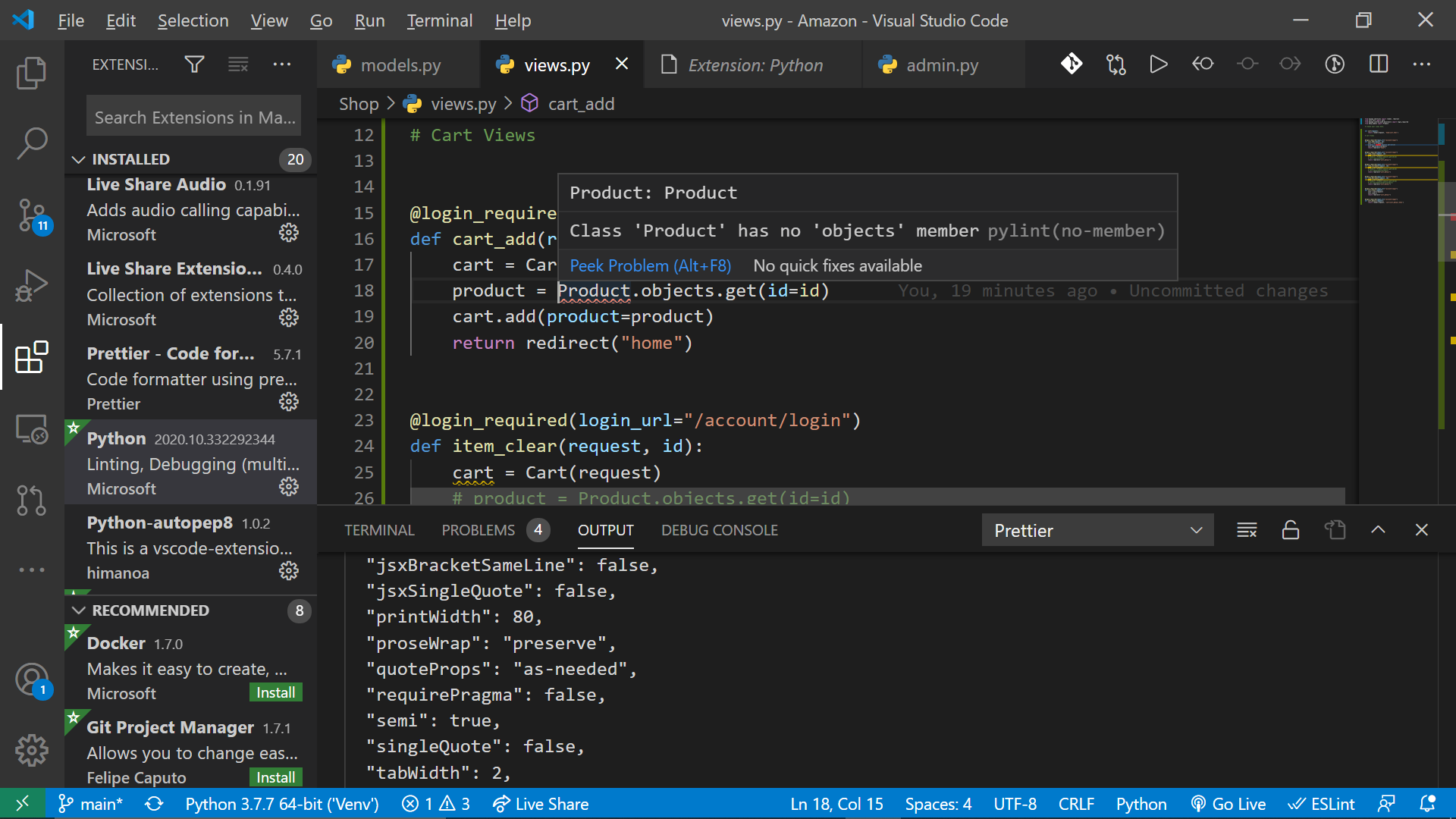Split the editor to the right

(x=1378, y=64)
